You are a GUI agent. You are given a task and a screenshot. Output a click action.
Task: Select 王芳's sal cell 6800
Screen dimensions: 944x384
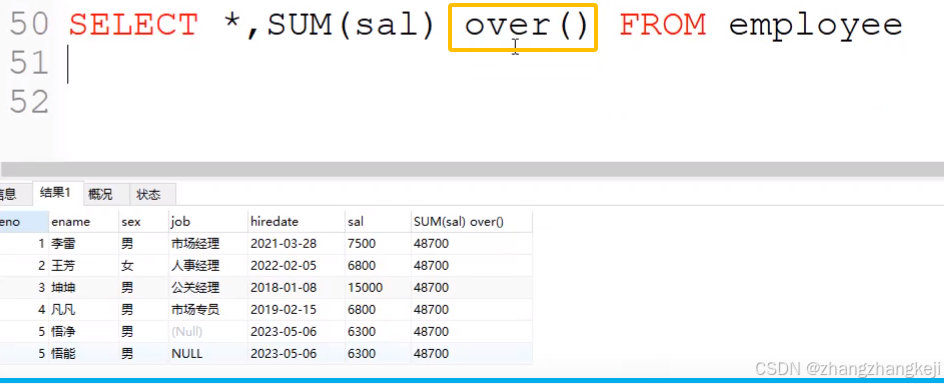[x=378, y=265]
